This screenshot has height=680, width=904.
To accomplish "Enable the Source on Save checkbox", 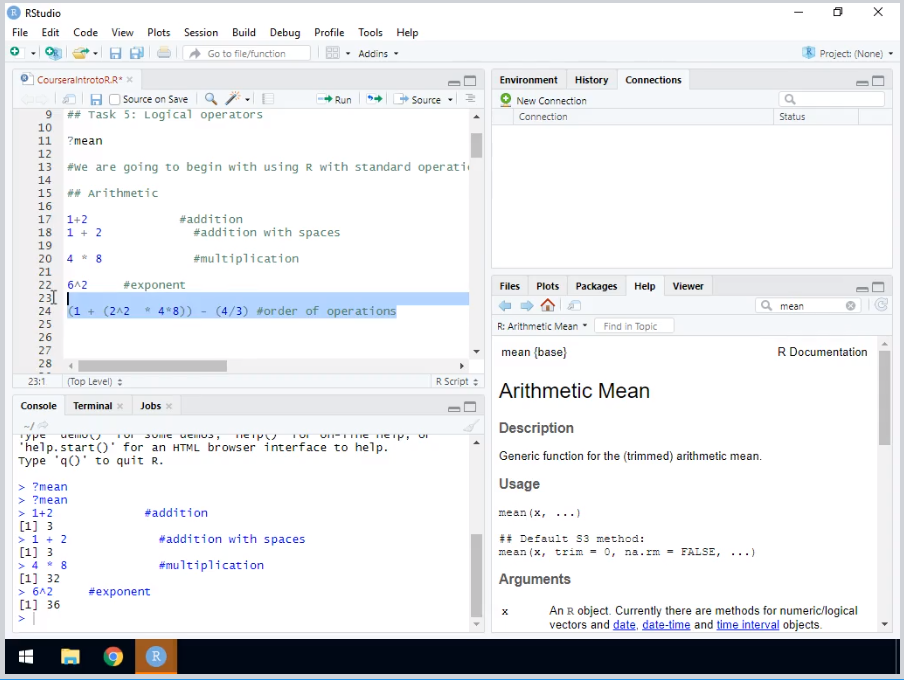I will pos(115,100).
